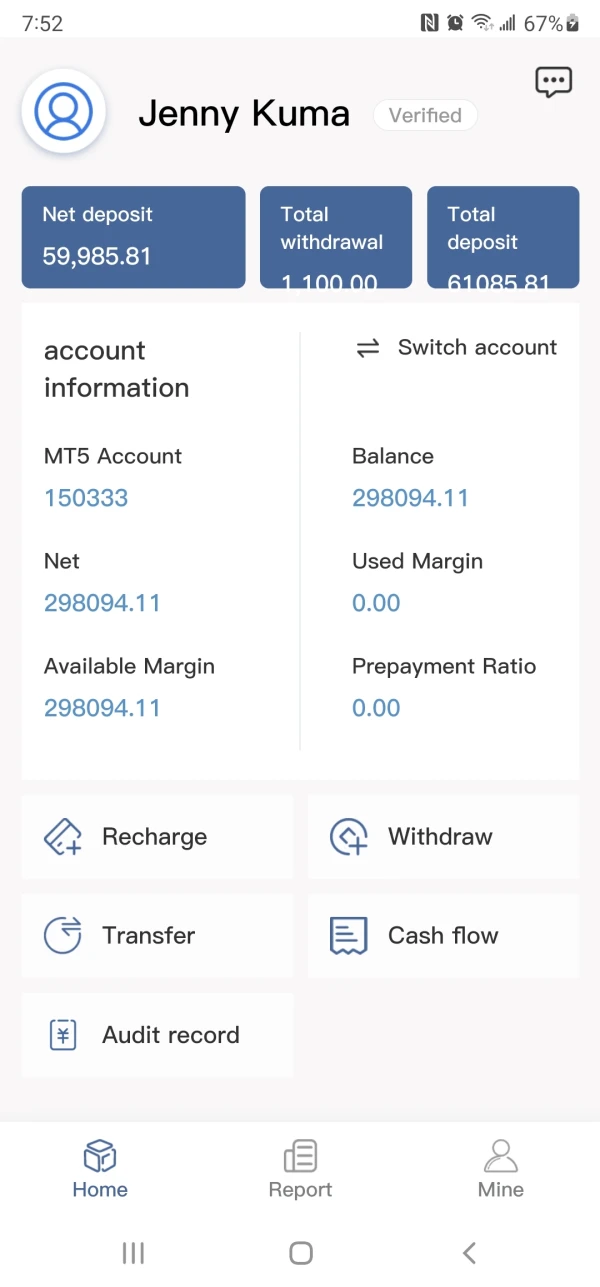Open the Net deposit card

pos(133,237)
